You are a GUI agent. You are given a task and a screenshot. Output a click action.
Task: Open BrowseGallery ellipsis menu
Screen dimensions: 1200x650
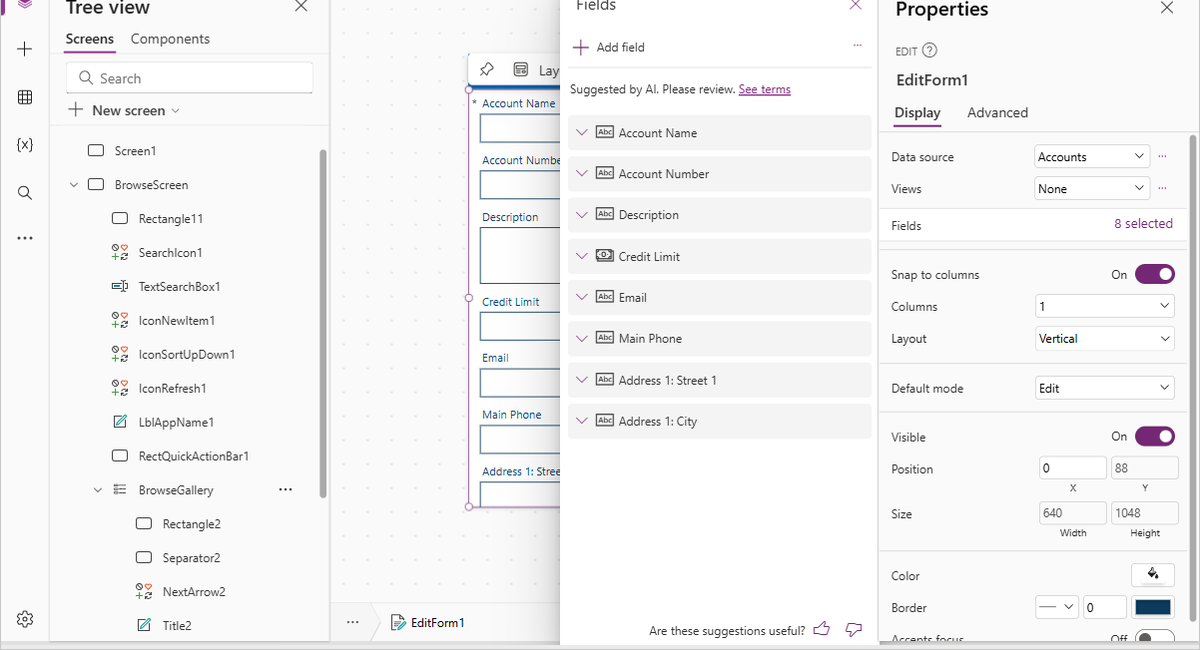coord(286,489)
